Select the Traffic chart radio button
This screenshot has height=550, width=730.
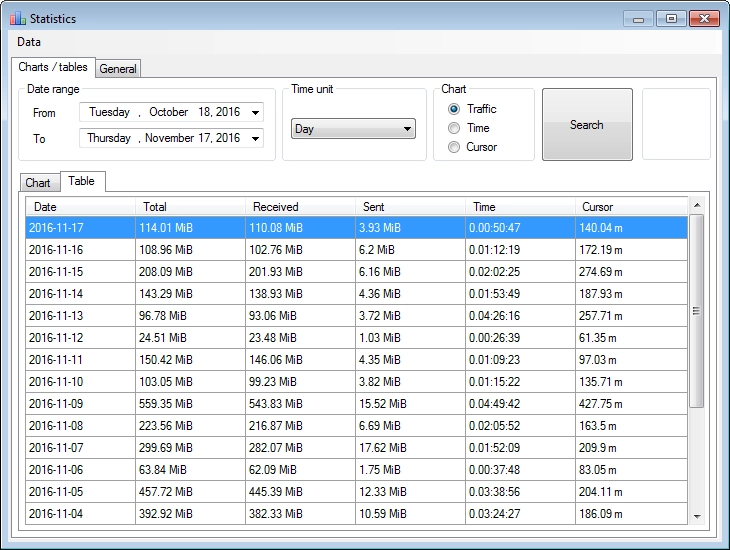coord(453,109)
